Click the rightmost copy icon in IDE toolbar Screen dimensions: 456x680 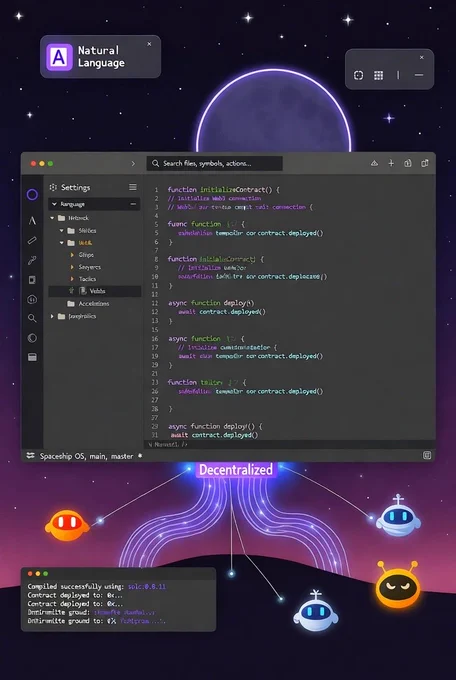coord(425,163)
